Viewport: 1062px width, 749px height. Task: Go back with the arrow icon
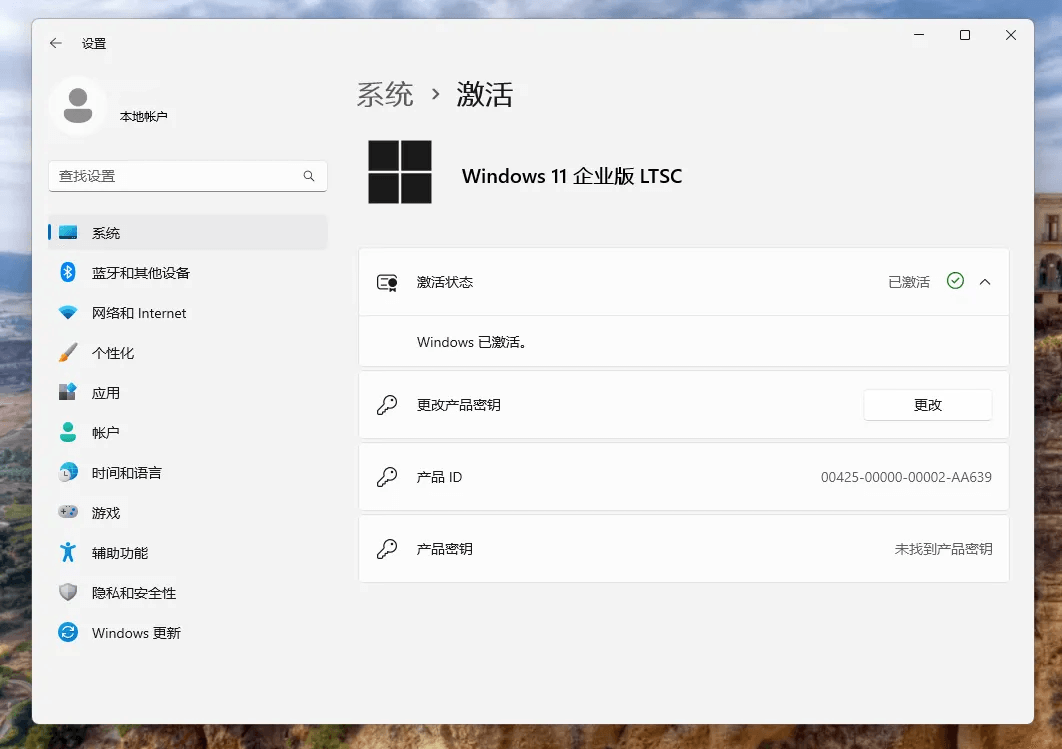pos(56,43)
